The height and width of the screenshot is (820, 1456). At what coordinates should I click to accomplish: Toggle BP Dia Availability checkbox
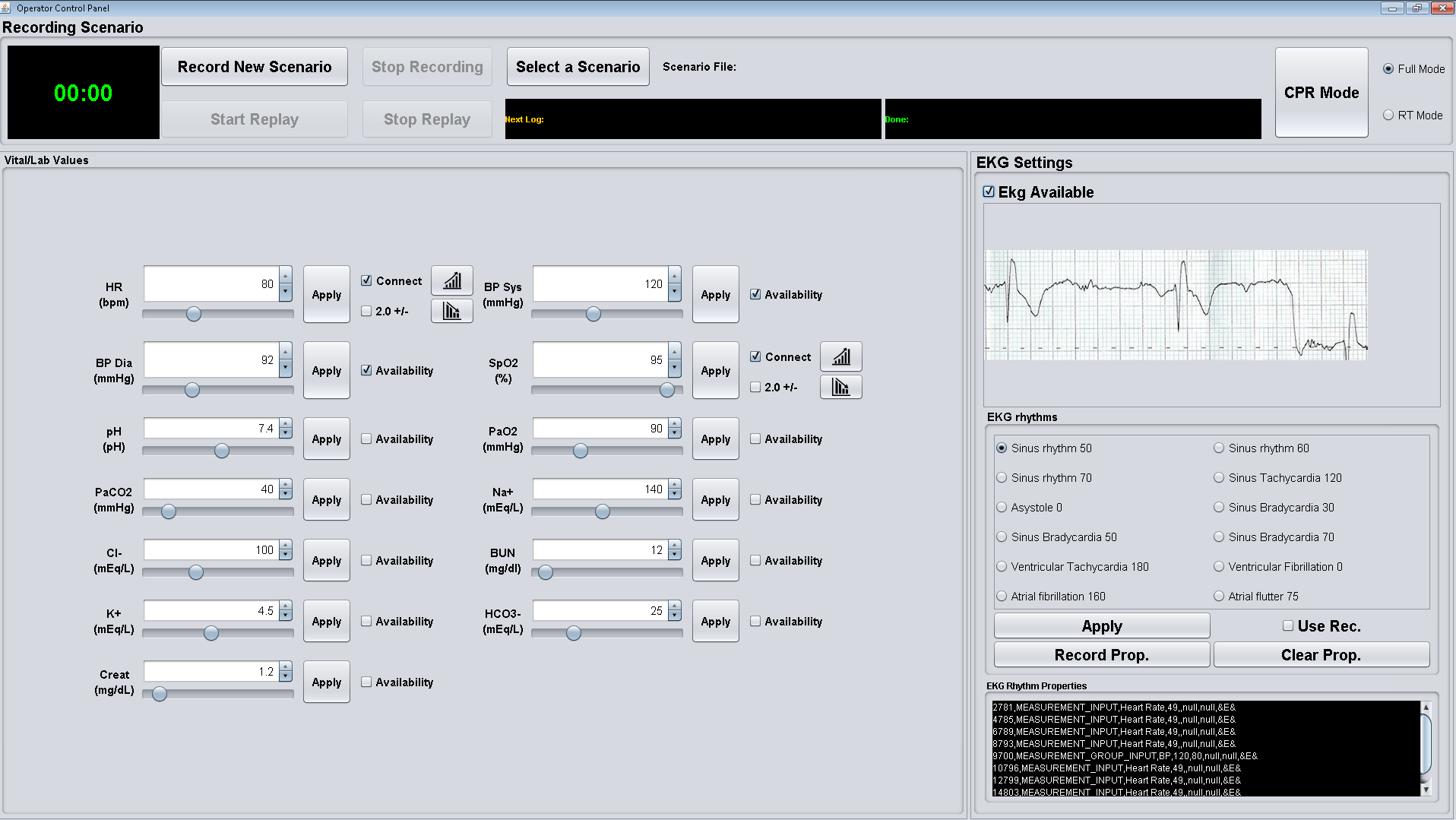tap(366, 370)
